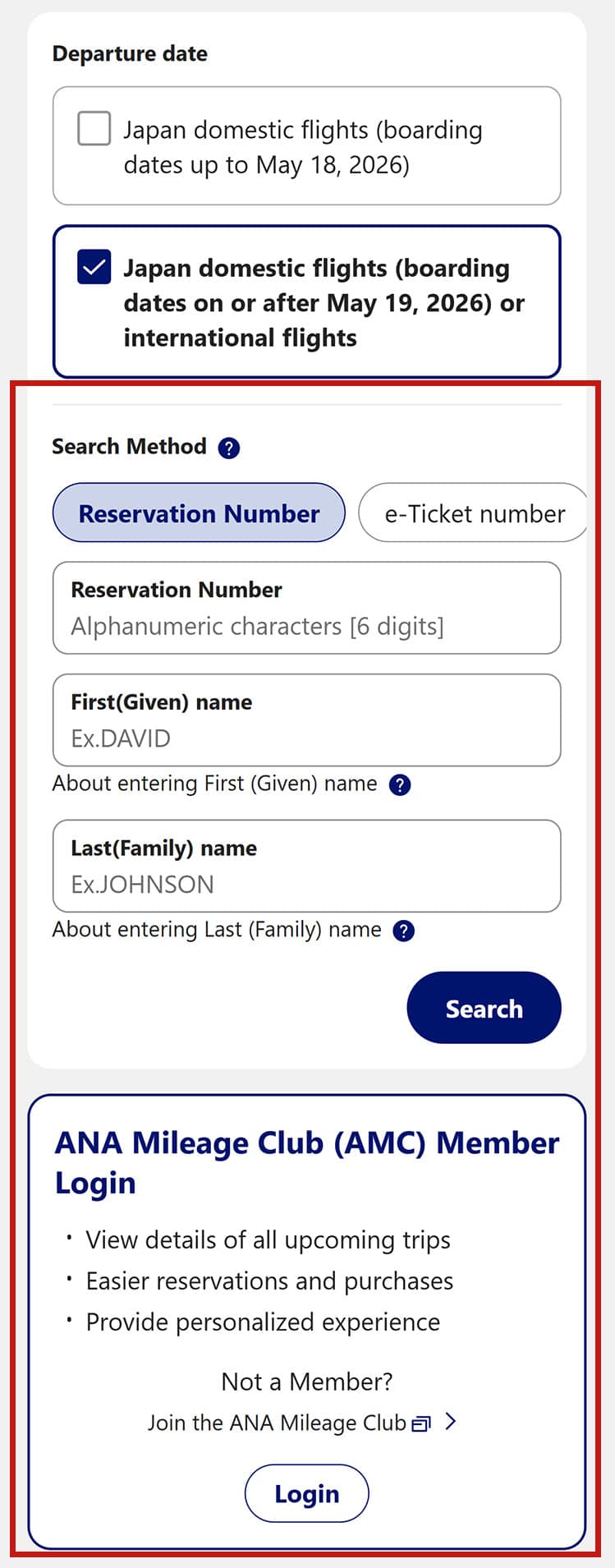615x1568 pixels.
Task: Click the Search Method help question-mark icon
Action: click(x=229, y=448)
